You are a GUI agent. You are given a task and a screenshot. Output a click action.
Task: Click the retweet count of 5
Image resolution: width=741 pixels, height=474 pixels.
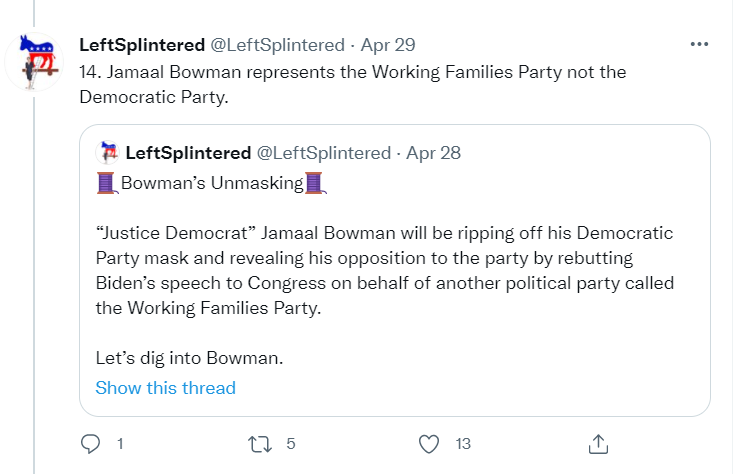pos(290,443)
